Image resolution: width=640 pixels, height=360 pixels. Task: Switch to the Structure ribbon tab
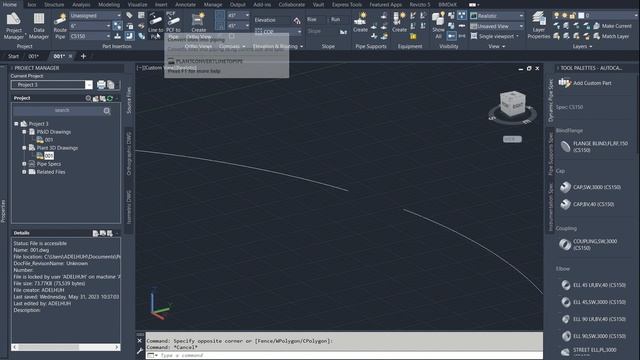pyautogui.click(x=54, y=4)
